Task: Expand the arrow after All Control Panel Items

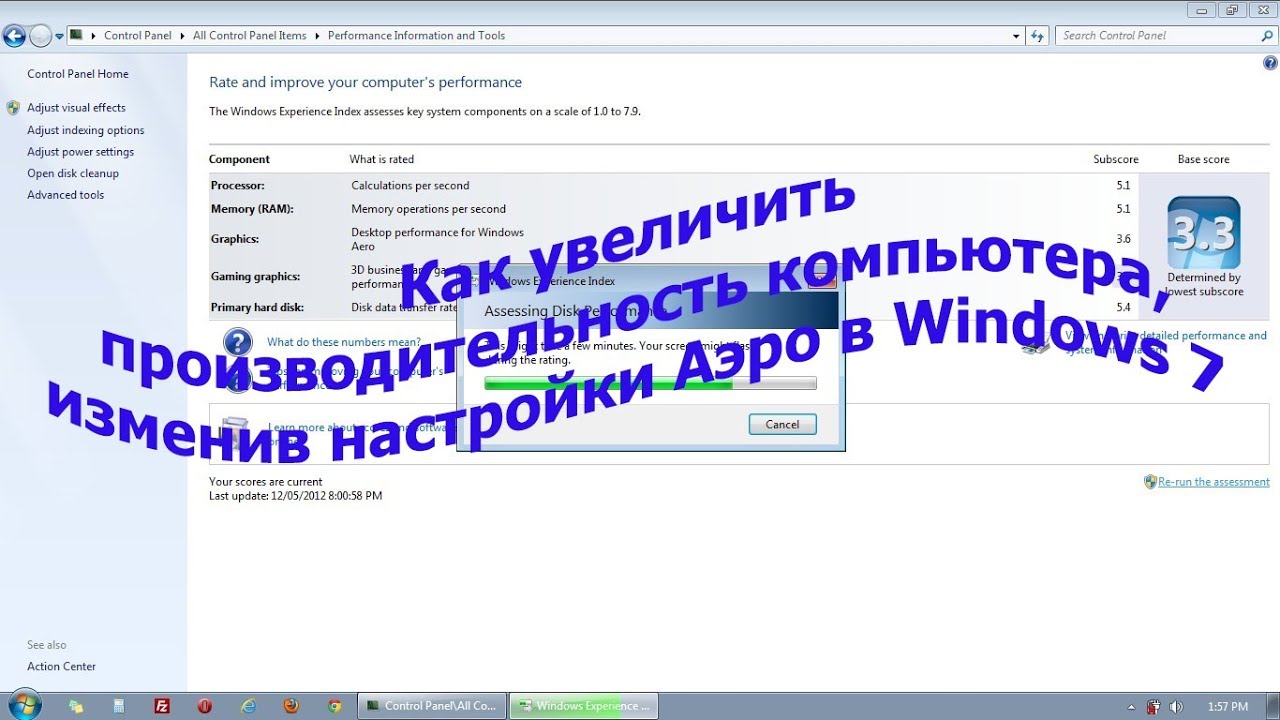Action: 317,35
